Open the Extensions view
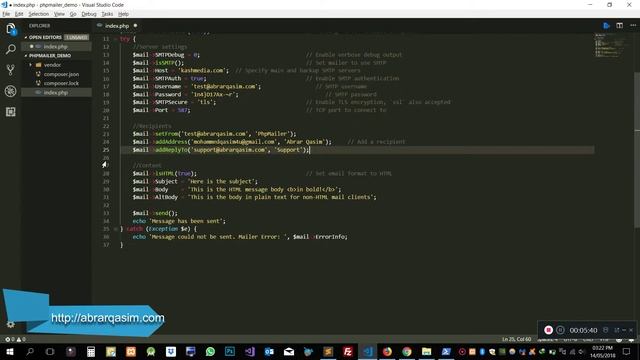The image size is (640, 360). (x=11, y=112)
